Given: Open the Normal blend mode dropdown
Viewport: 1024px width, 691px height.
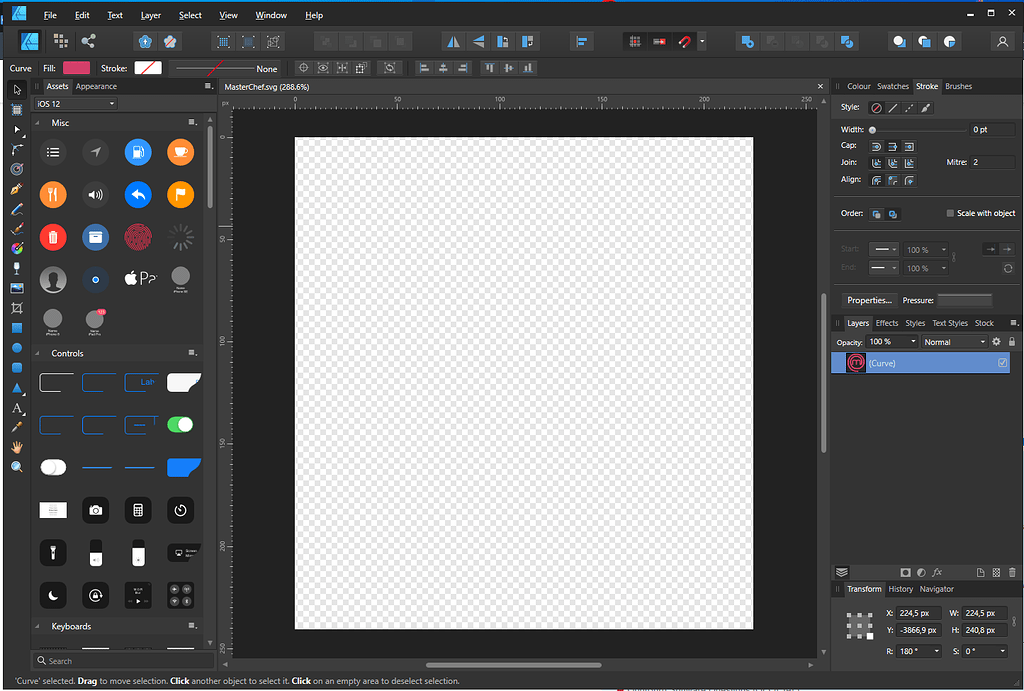Looking at the screenshot, I should click(x=953, y=341).
